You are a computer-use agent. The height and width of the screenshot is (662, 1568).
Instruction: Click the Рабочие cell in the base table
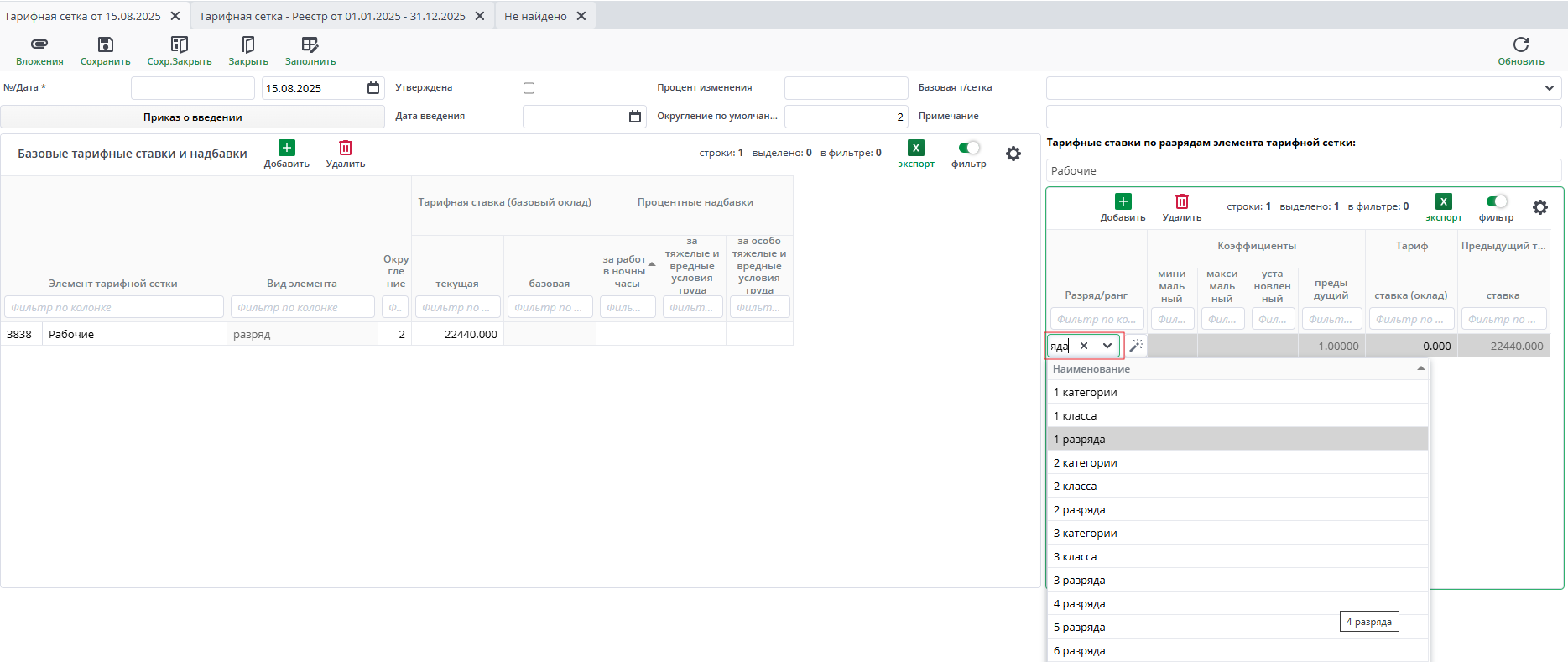(134, 334)
